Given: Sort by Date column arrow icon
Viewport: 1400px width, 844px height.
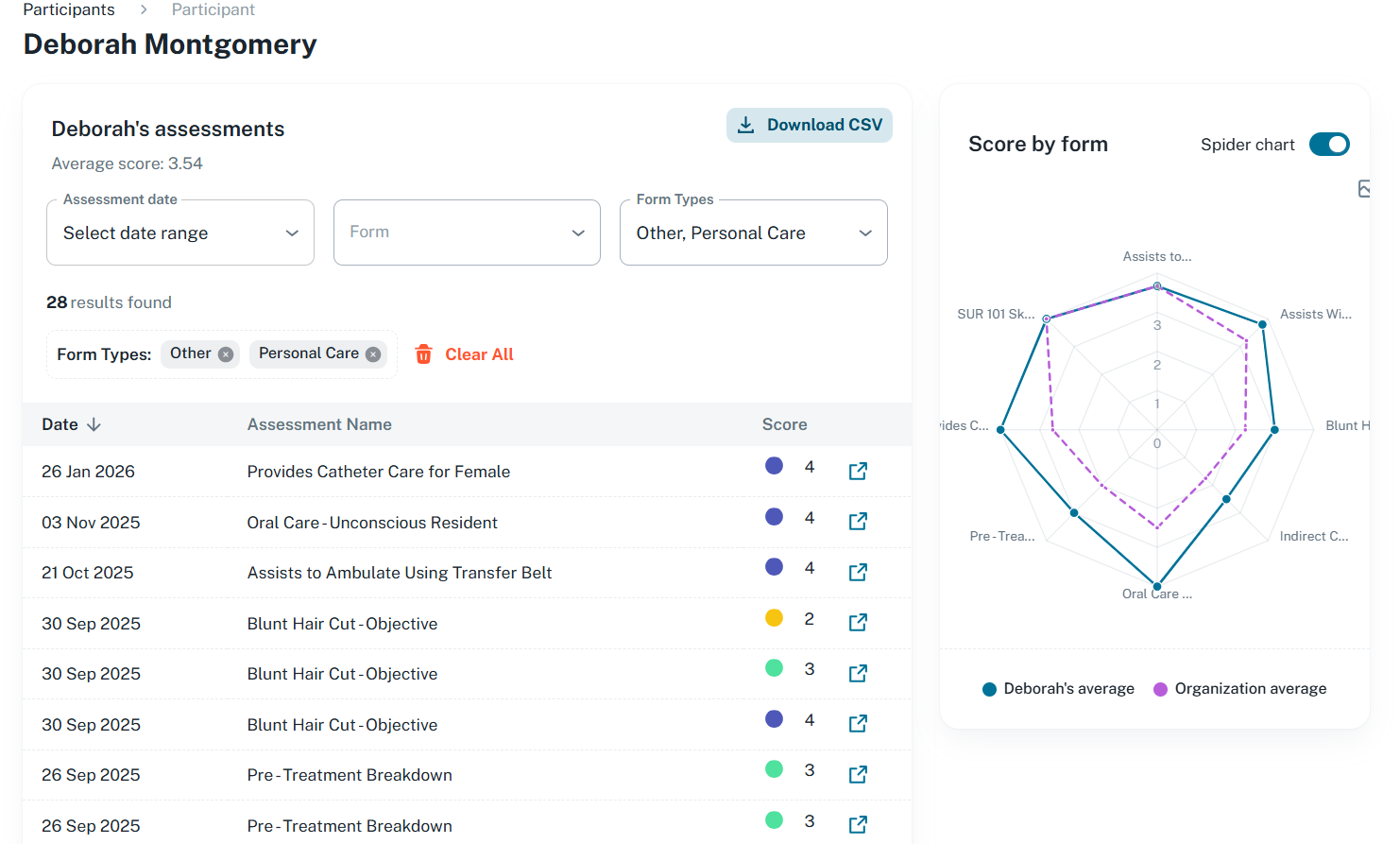Looking at the screenshot, I should click(x=94, y=425).
